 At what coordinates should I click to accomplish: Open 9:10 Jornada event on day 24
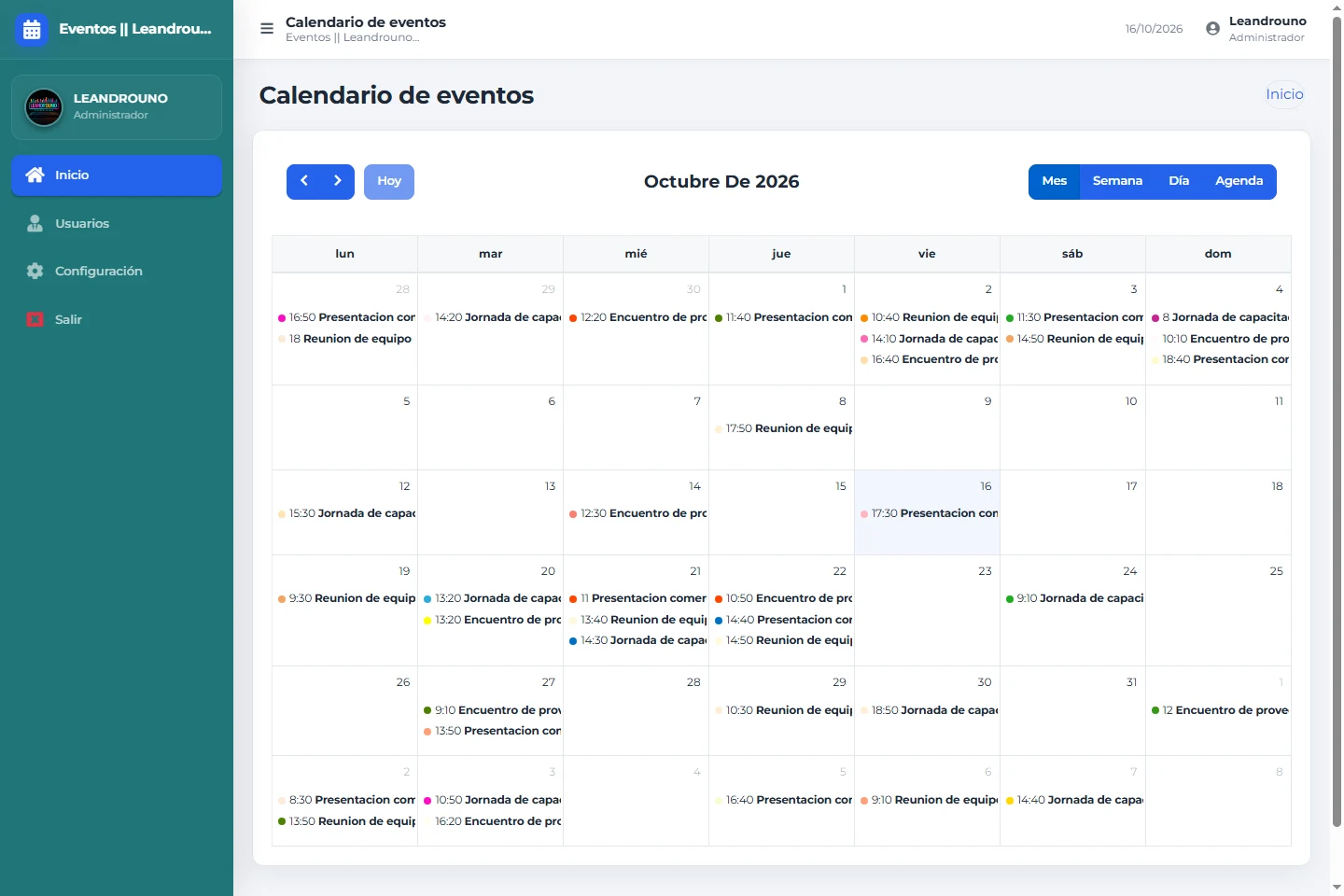(1073, 598)
